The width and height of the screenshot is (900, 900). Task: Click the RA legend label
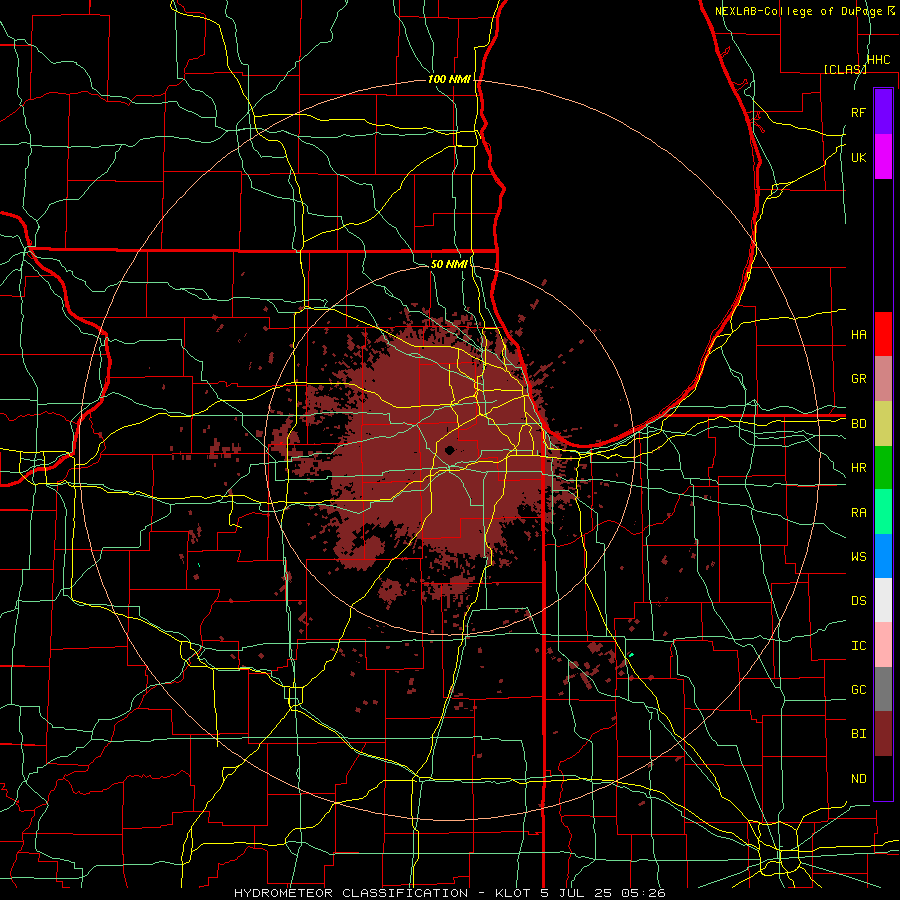tap(858, 513)
